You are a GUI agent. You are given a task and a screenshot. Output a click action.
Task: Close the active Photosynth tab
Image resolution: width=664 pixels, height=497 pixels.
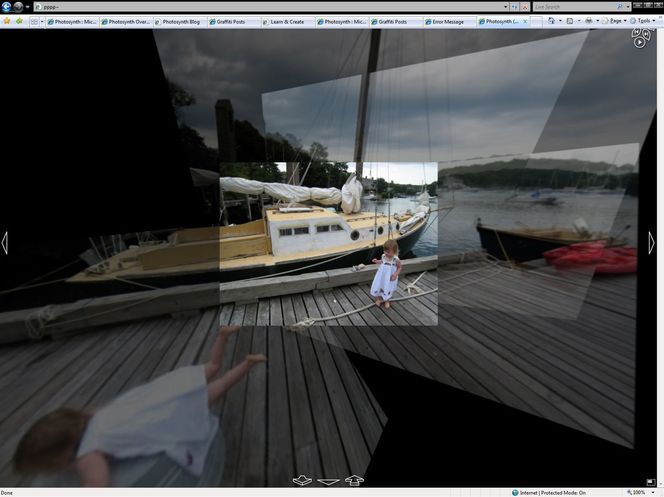tap(525, 21)
